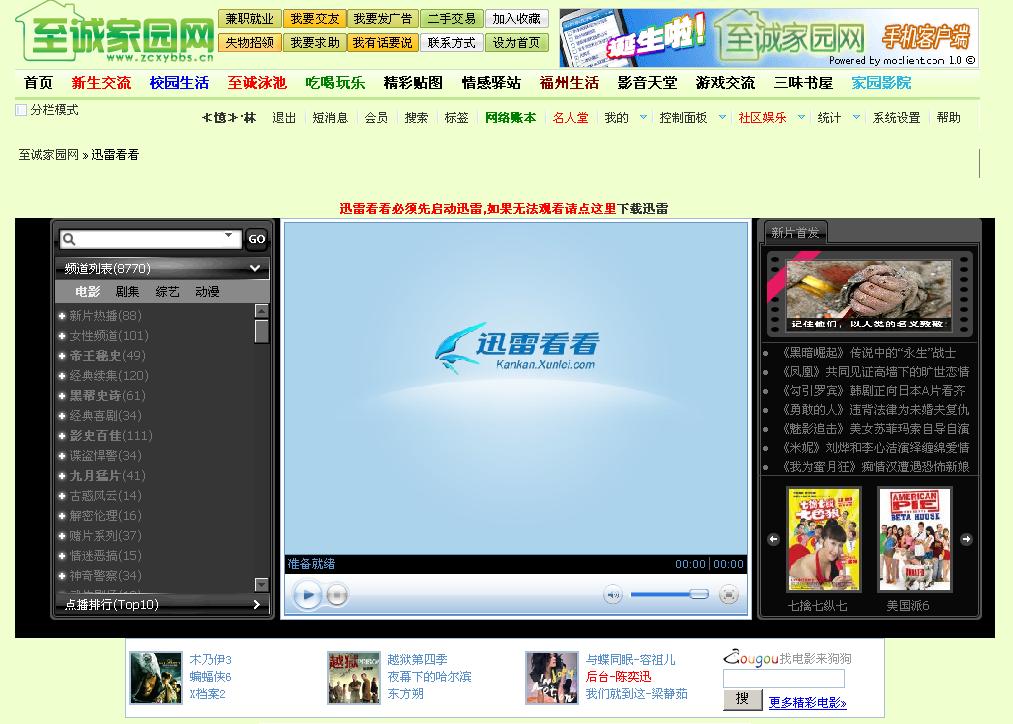The image size is (1013, 724).
Task: Click the stop button in the player
Action: tap(337, 594)
